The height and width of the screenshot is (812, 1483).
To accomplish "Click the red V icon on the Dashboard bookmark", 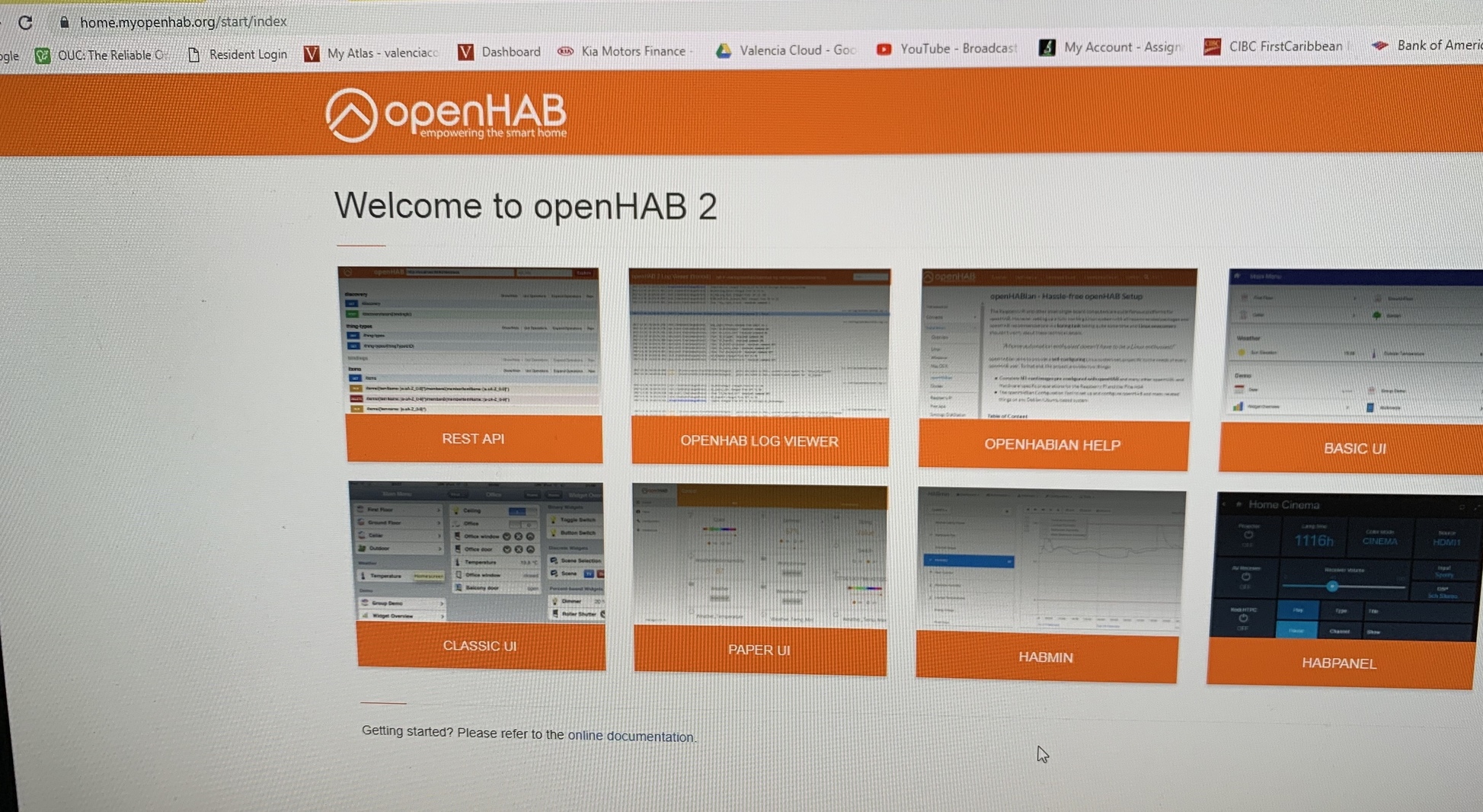I will click(465, 53).
